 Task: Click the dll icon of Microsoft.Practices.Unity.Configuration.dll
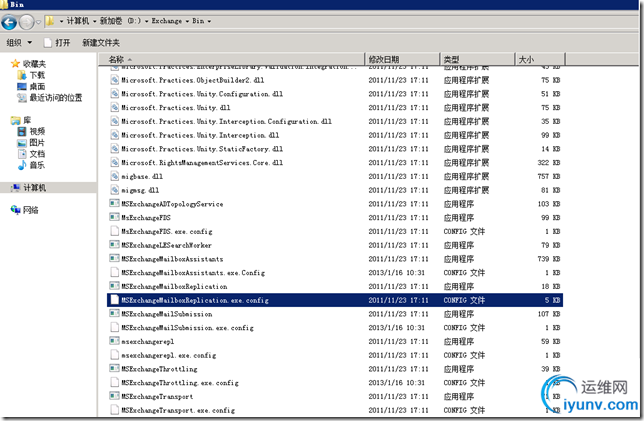click(115, 94)
